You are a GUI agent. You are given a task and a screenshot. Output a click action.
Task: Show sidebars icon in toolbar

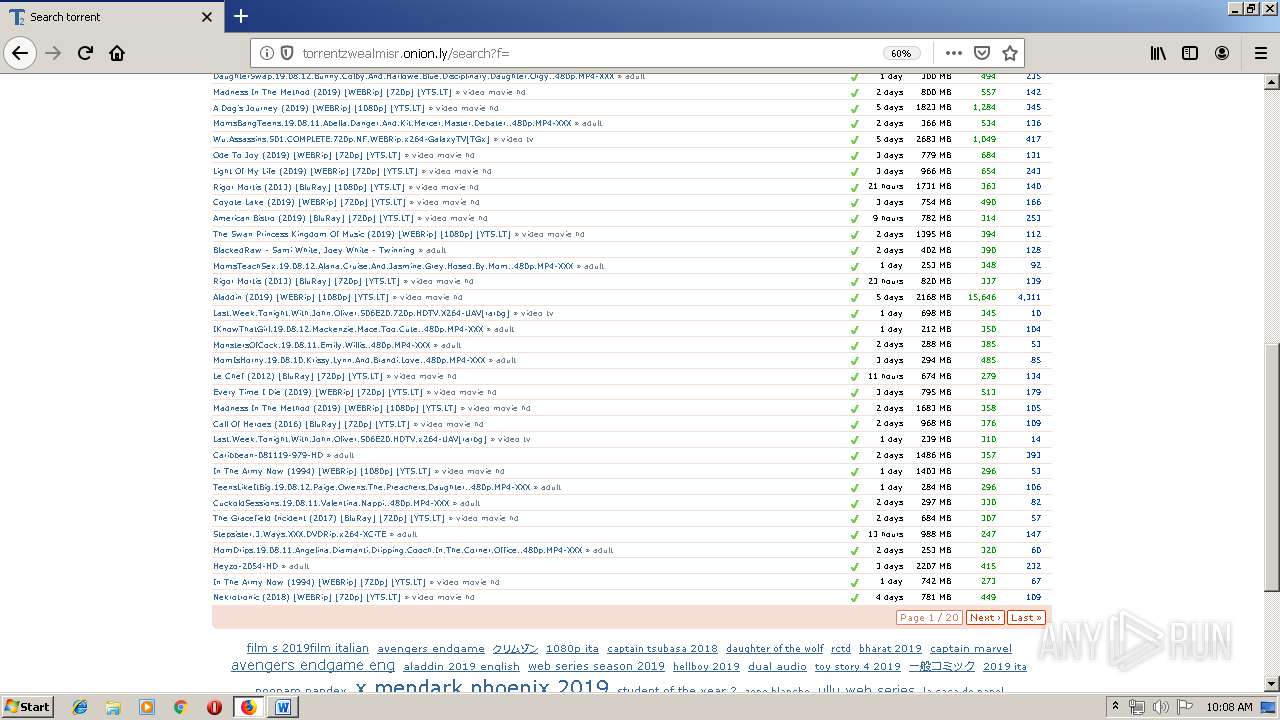point(1190,53)
